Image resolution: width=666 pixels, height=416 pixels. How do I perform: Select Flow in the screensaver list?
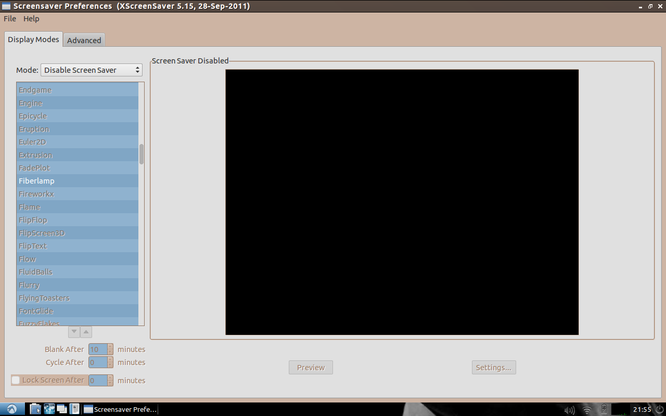pos(77,259)
